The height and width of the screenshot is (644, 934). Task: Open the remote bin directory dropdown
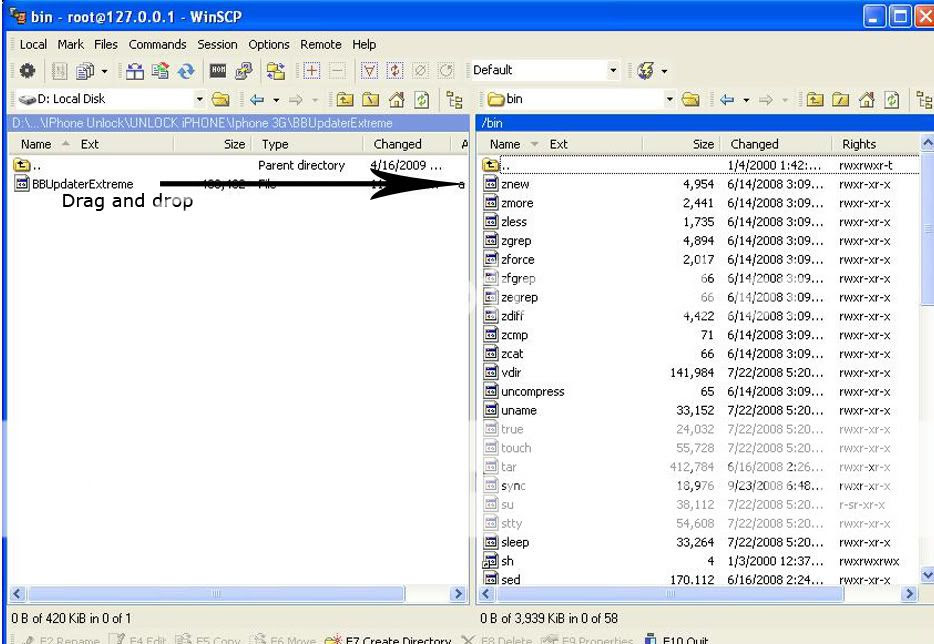pos(670,99)
